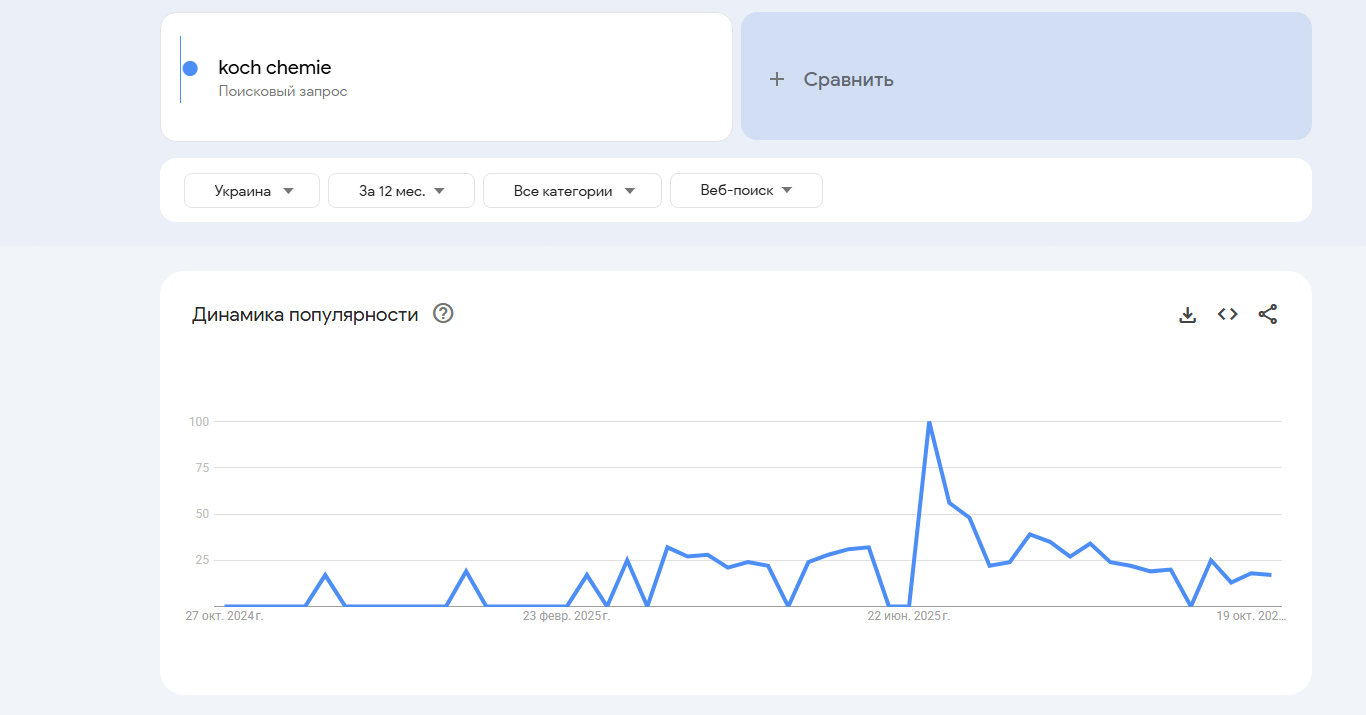Click the chart peak at 100
The width and height of the screenshot is (1366, 715).
929,423
